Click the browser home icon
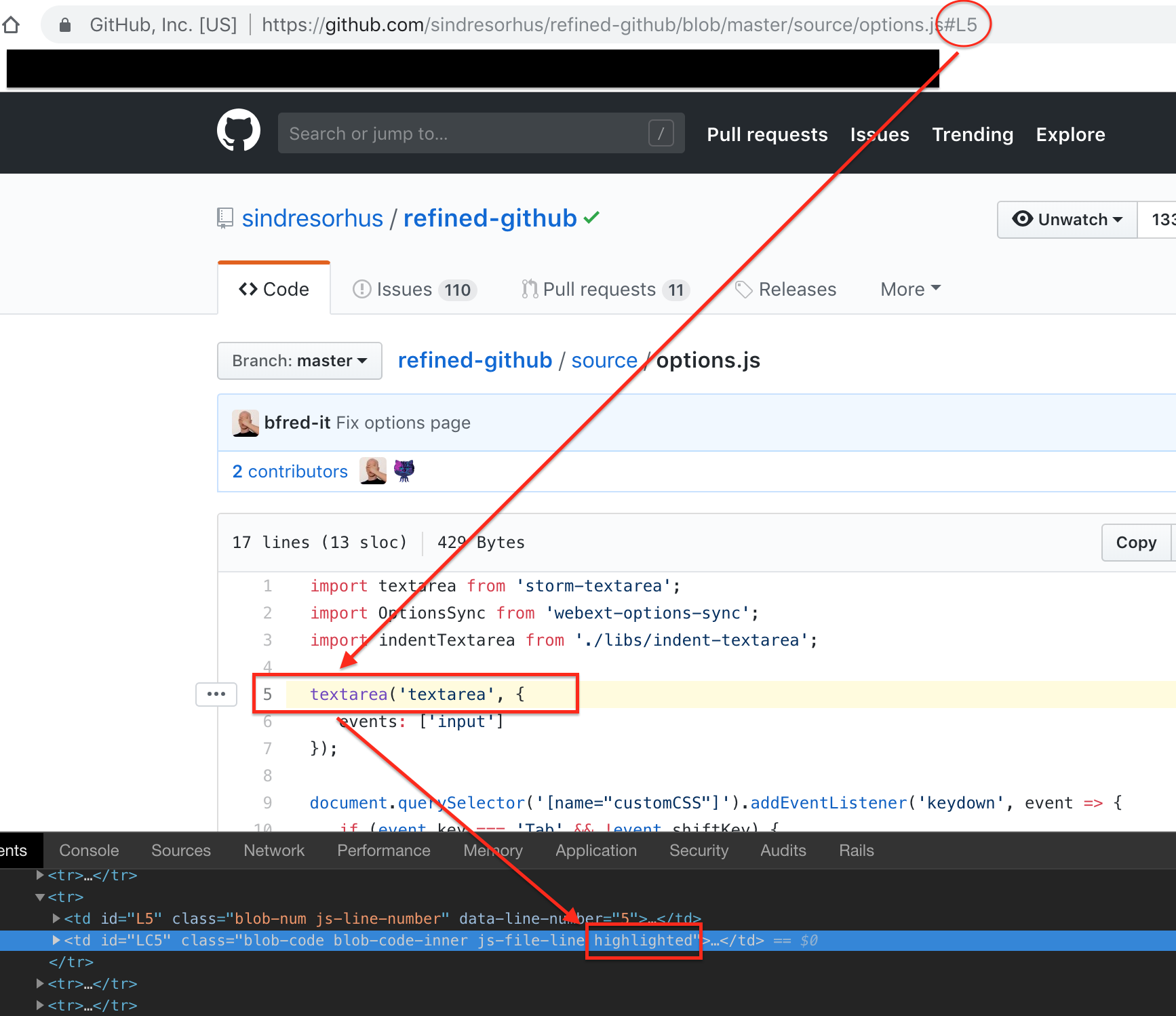The image size is (1176, 1016). [x=10, y=25]
